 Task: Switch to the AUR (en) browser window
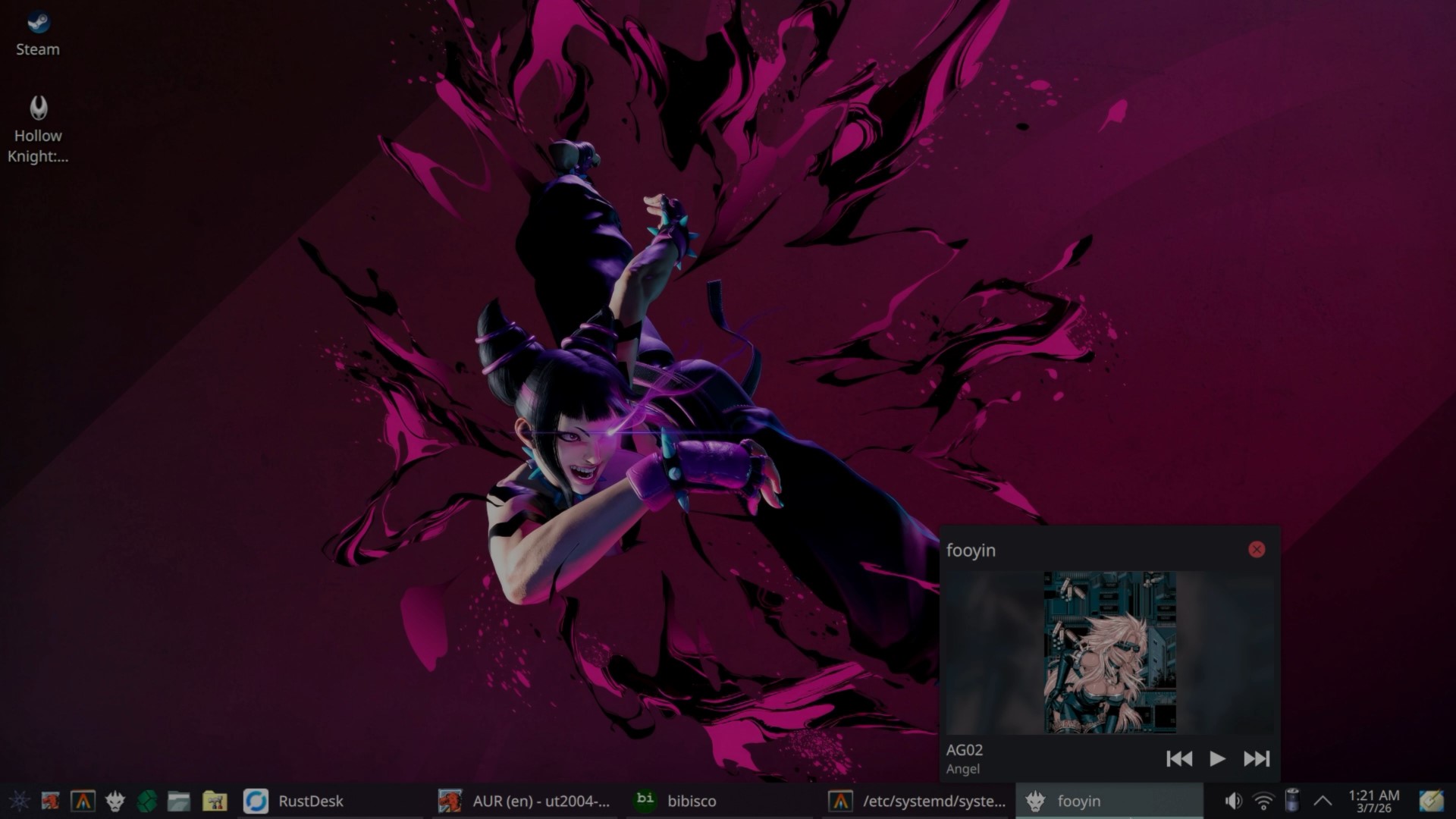click(x=525, y=801)
